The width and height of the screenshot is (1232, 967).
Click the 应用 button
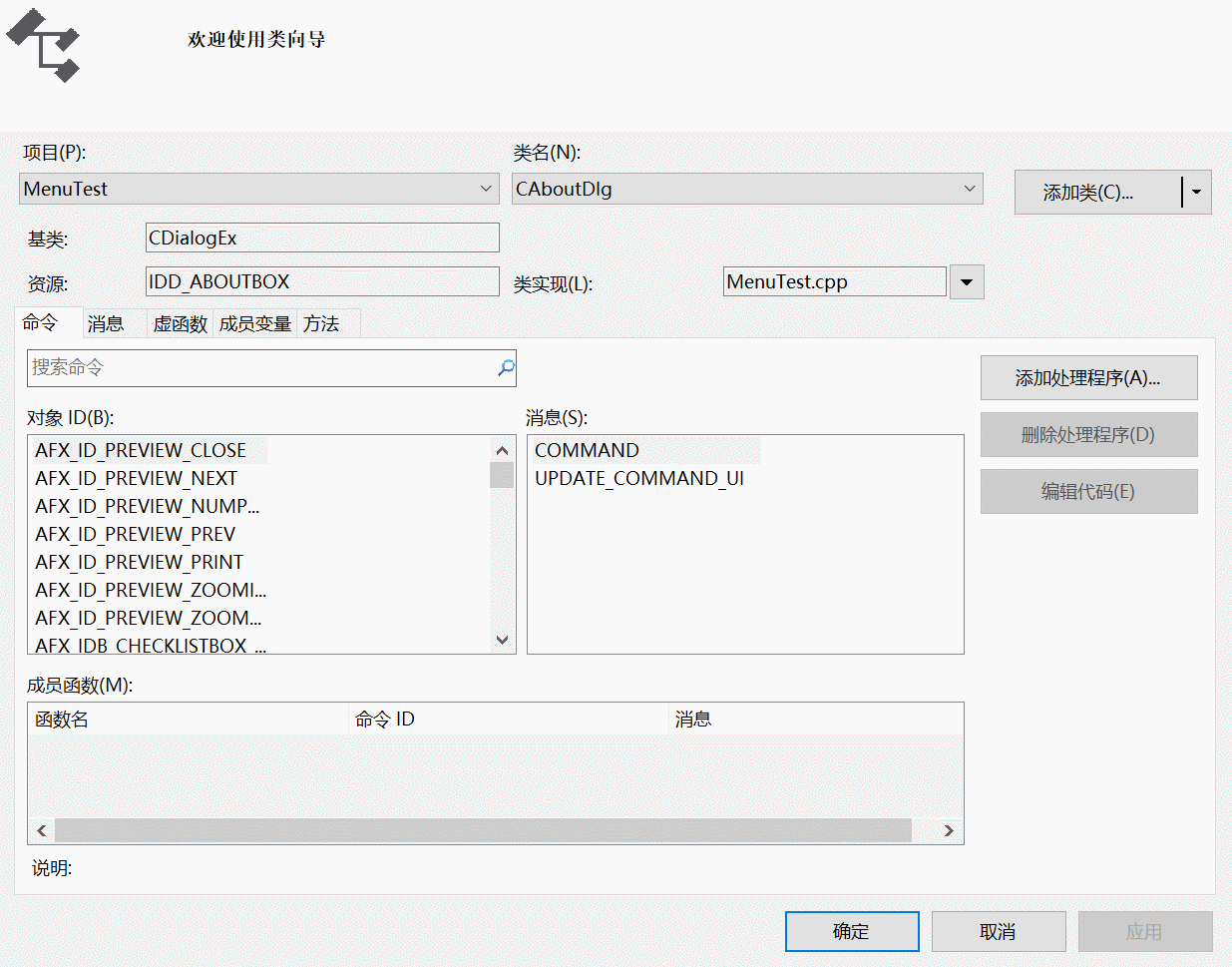pyautogui.click(x=1145, y=931)
